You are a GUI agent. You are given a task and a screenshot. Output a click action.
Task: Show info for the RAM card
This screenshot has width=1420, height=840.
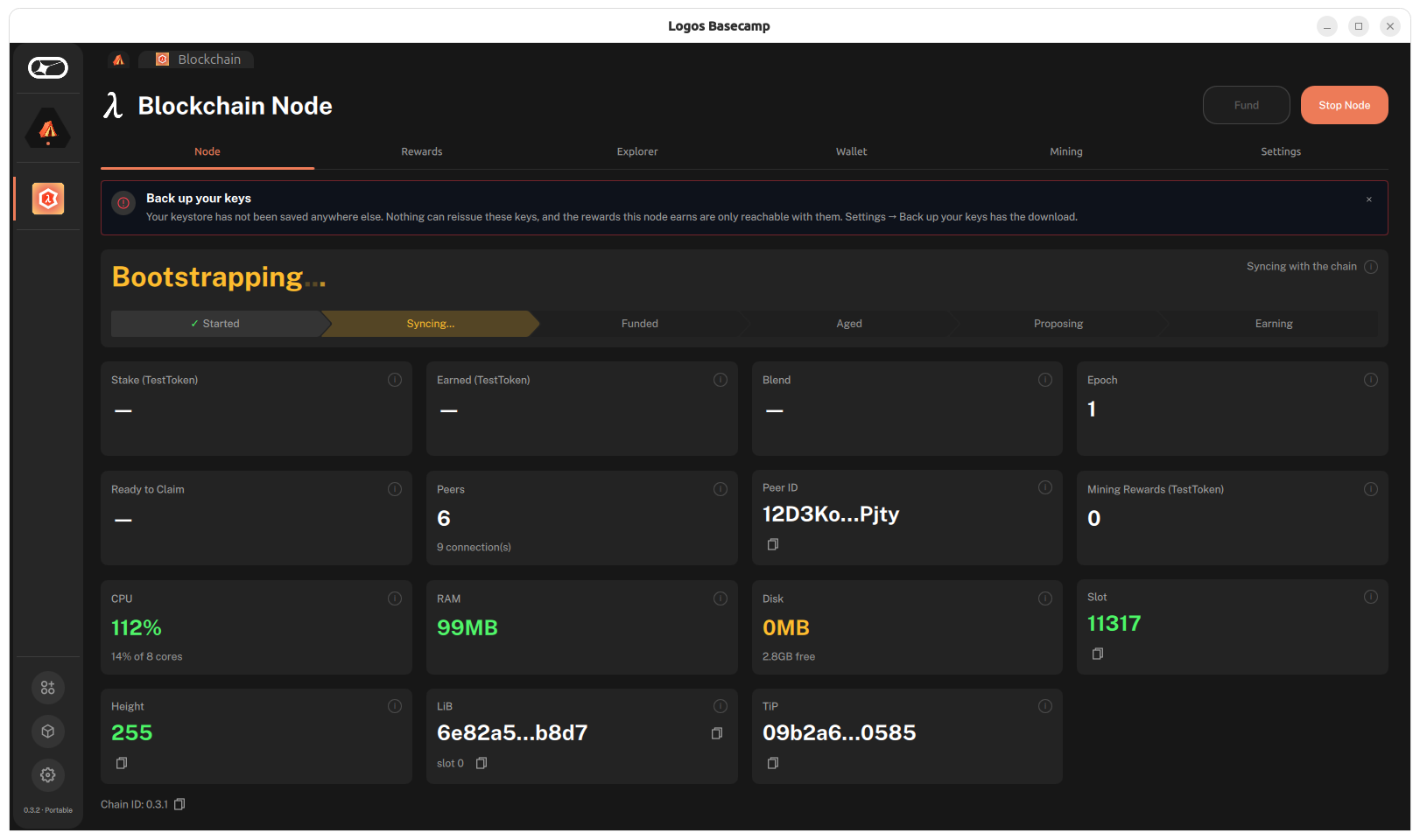[x=721, y=598]
